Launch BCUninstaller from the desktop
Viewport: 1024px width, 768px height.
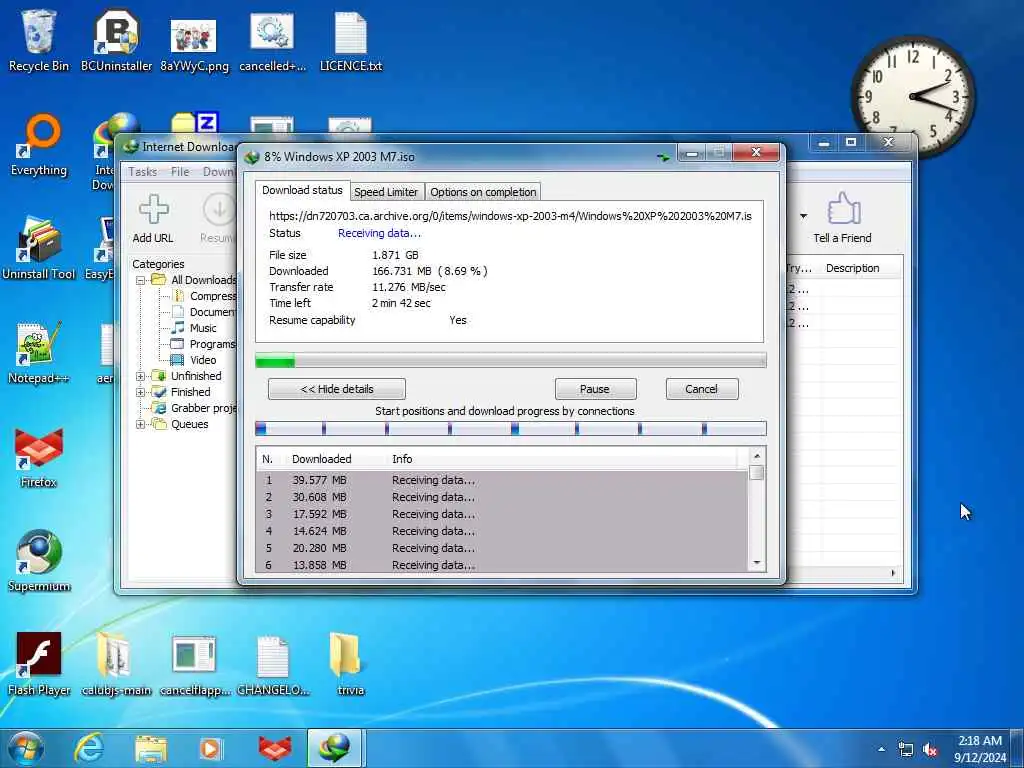[x=116, y=39]
